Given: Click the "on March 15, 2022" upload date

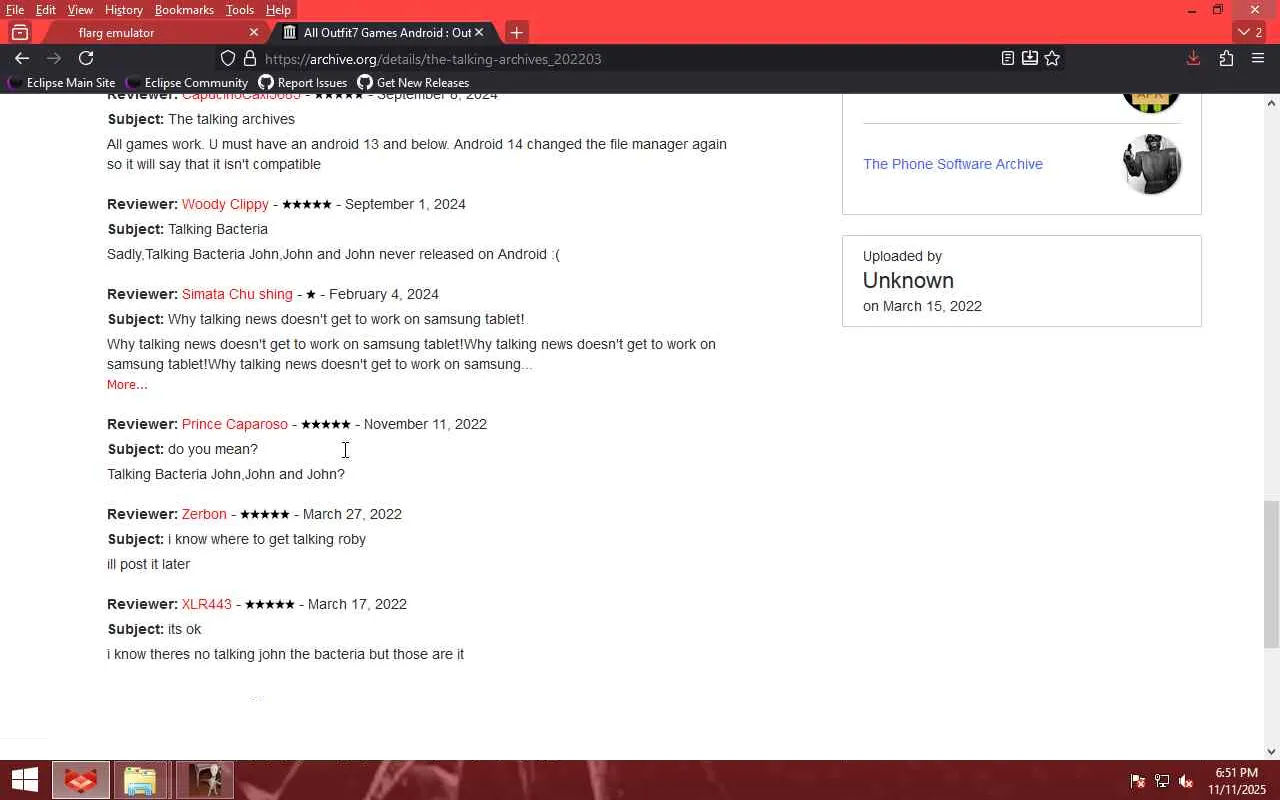Looking at the screenshot, I should tap(922, 306).
